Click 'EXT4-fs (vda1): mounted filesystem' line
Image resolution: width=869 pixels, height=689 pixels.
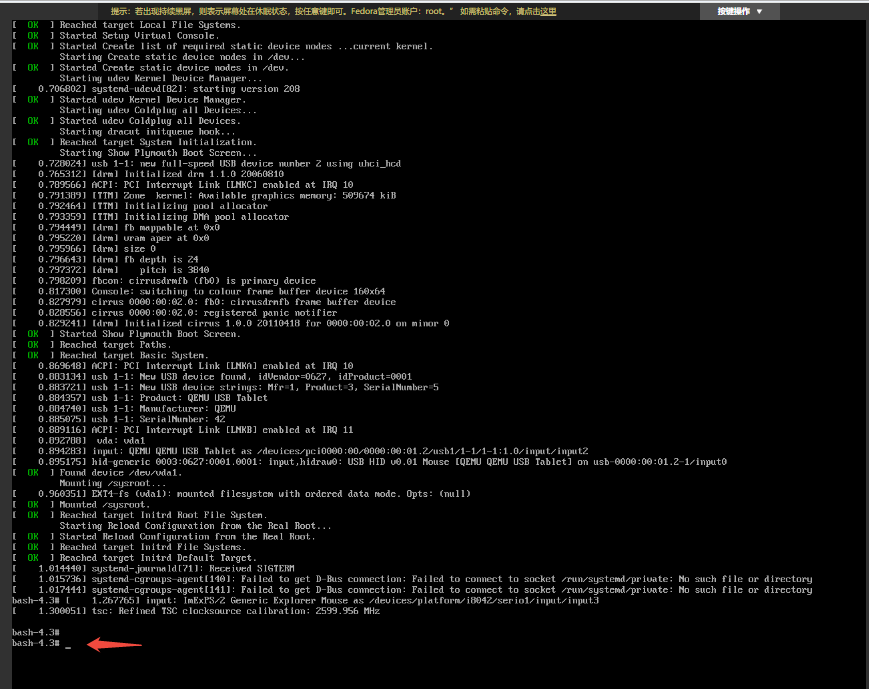pos(241,493)
